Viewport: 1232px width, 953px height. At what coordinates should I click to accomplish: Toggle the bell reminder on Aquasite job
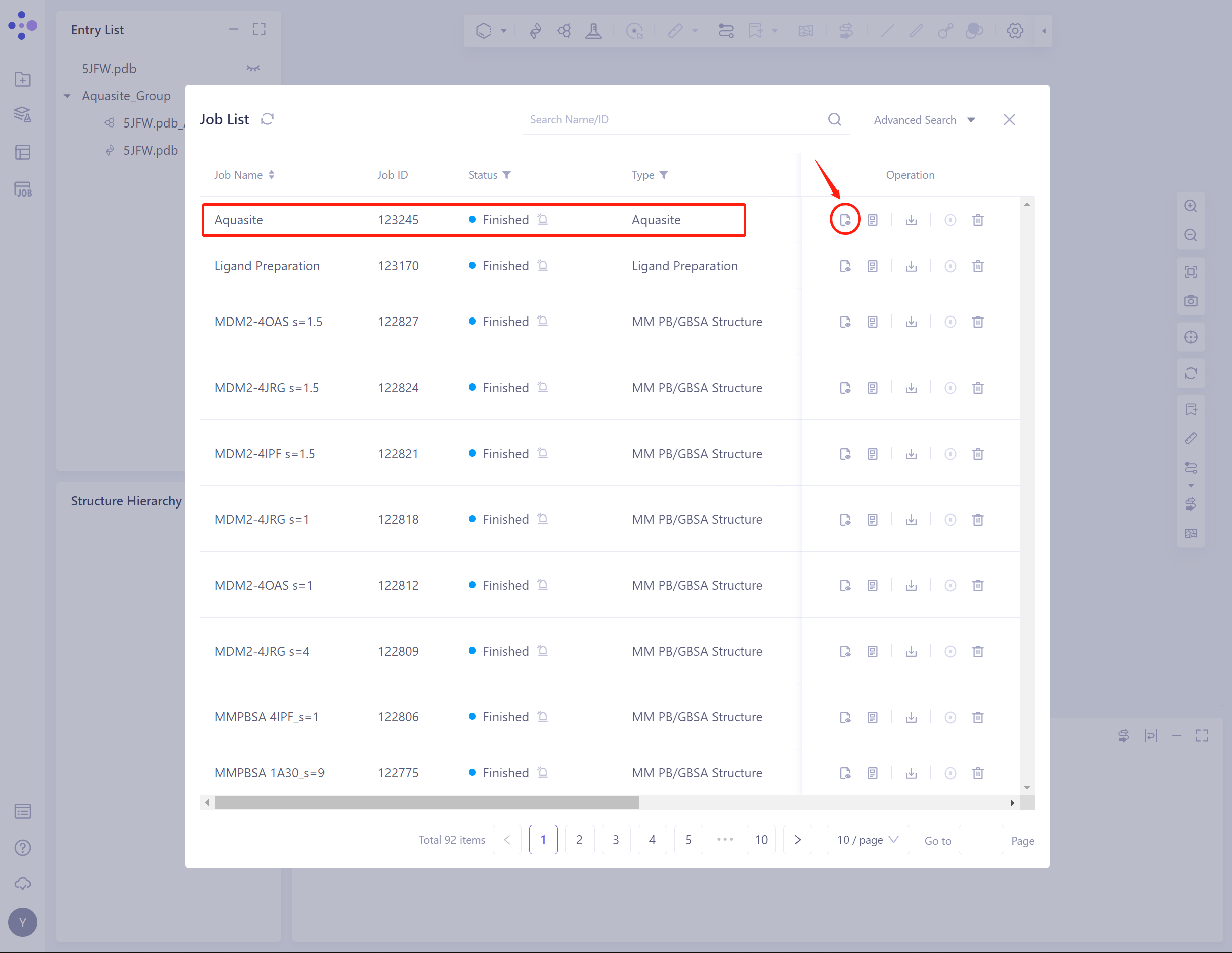[543, 220]
